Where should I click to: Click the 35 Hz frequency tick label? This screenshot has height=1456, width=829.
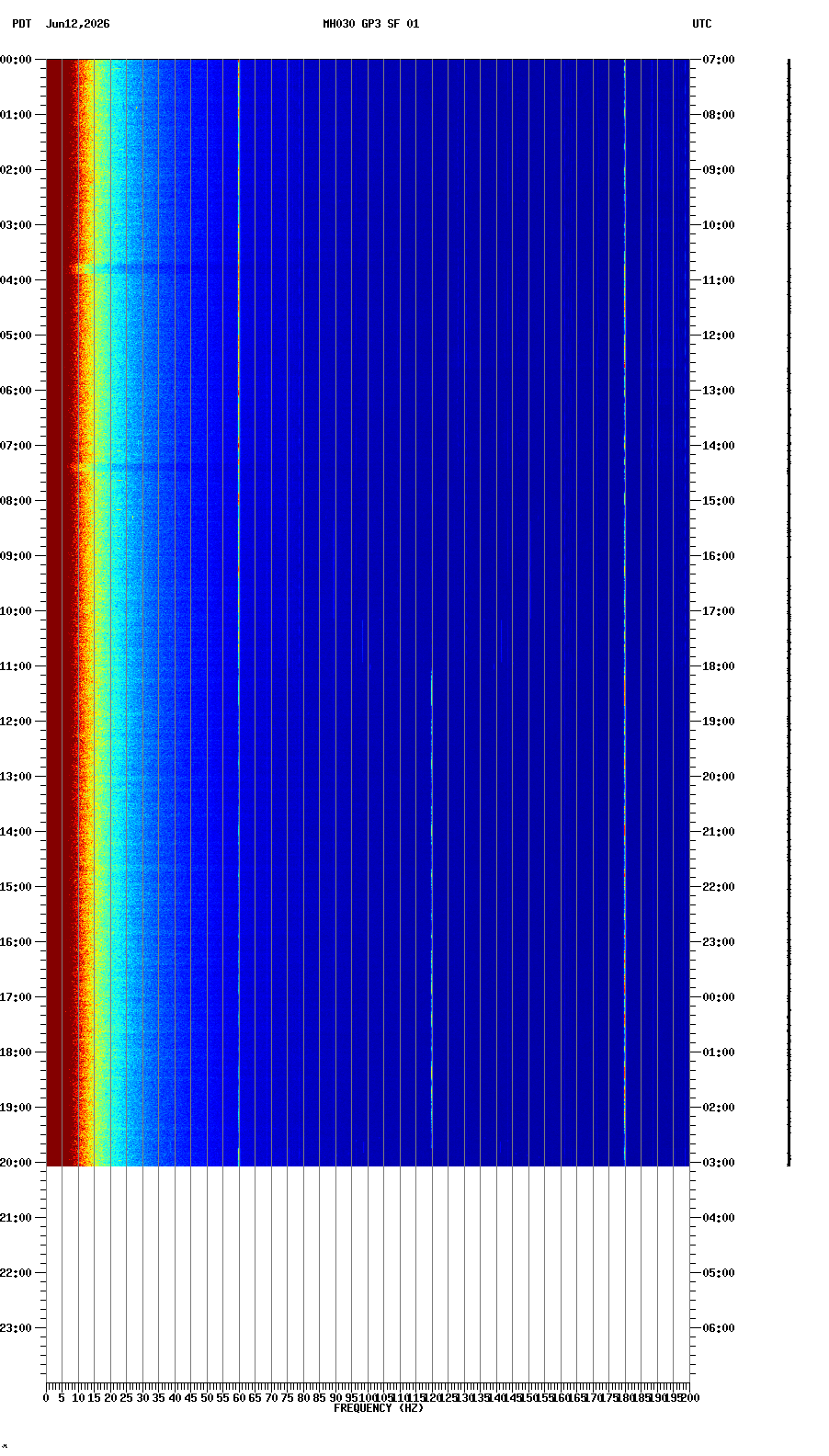coord(158,1398)
